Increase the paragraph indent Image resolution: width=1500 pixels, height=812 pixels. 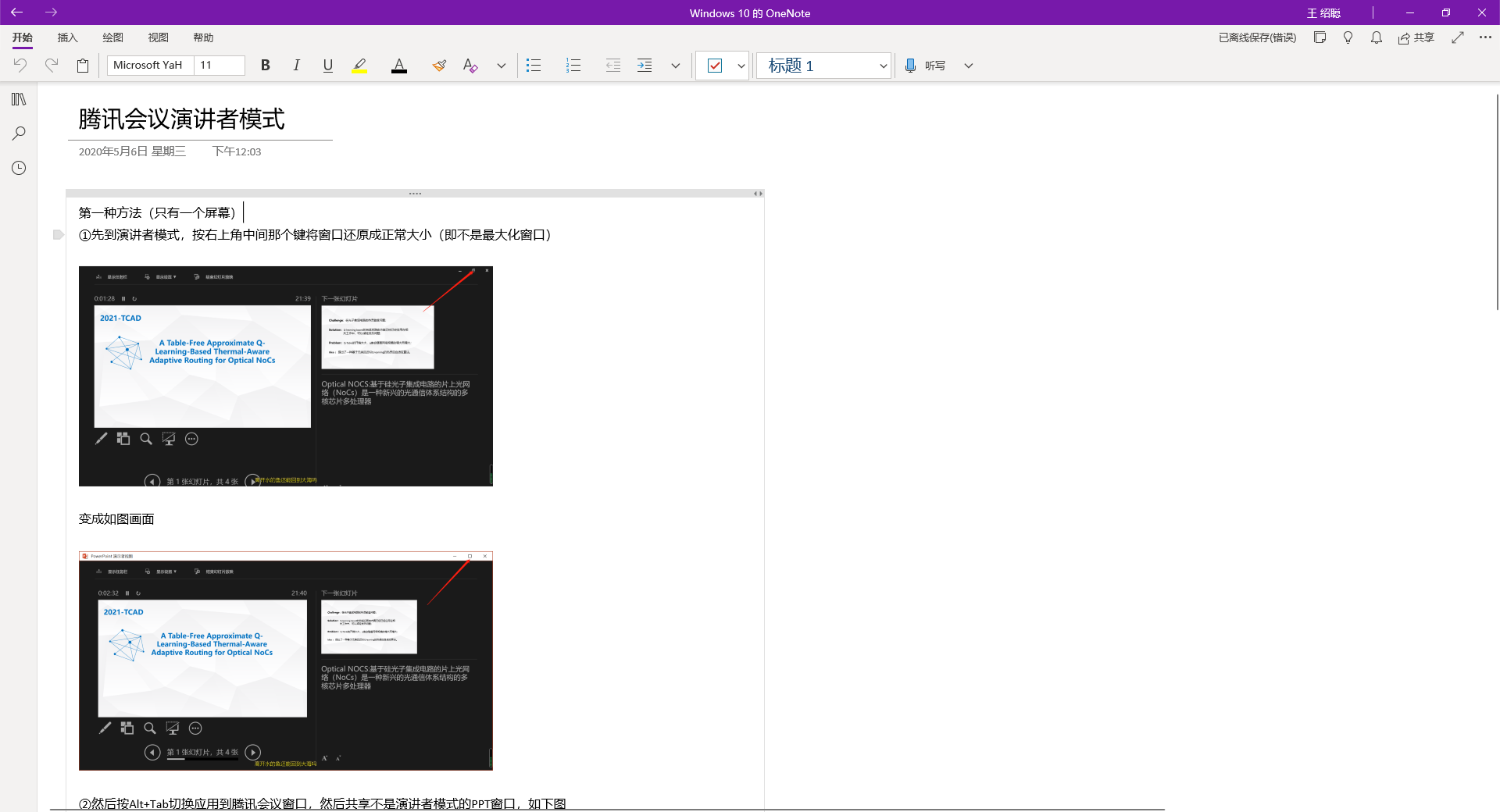point(645,66)
